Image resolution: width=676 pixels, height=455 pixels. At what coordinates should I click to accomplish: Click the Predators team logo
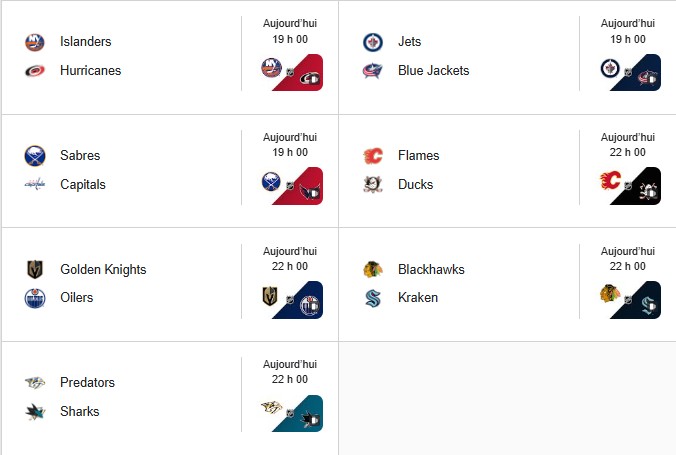[x=35, y=383]
